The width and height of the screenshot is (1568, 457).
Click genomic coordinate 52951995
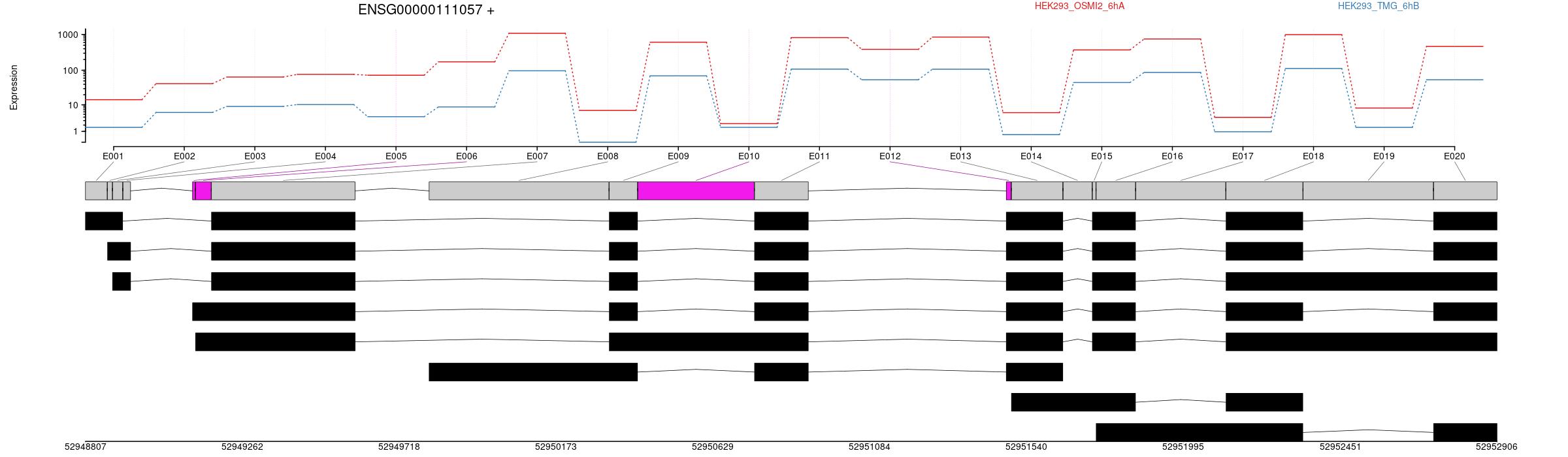(x=1183, y=447)
